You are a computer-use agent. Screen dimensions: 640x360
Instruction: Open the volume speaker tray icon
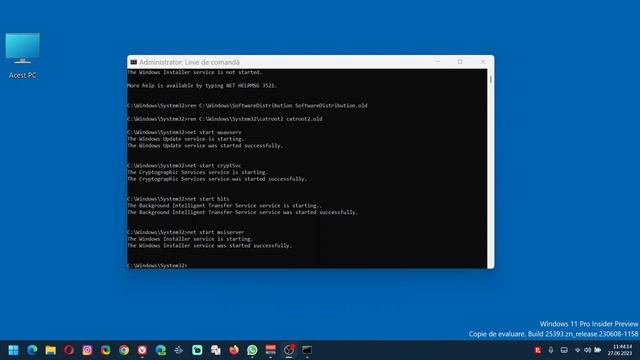pyautogui.click(x=587, y=350)
